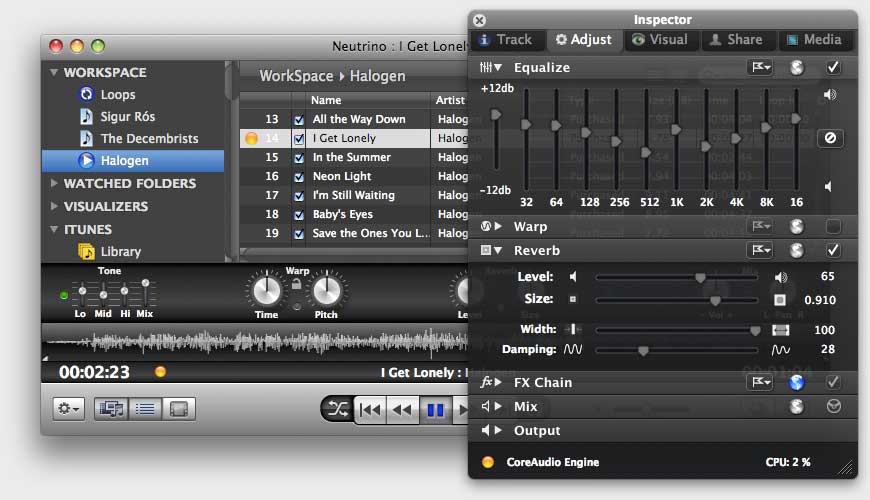870x500 pixels.
Task: Toggle the shuffle button
Action: point(337,410)
